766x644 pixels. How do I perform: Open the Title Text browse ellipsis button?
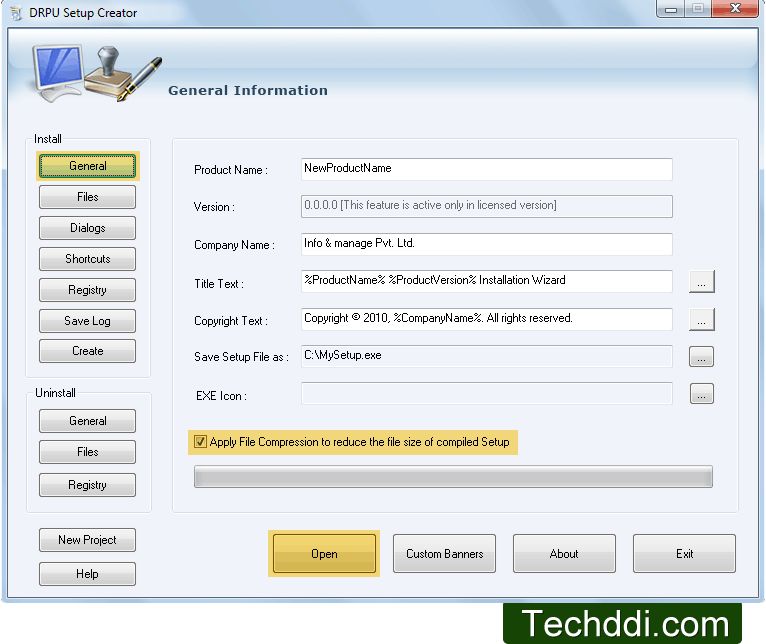pyautogui.click(x=702, y=281)
